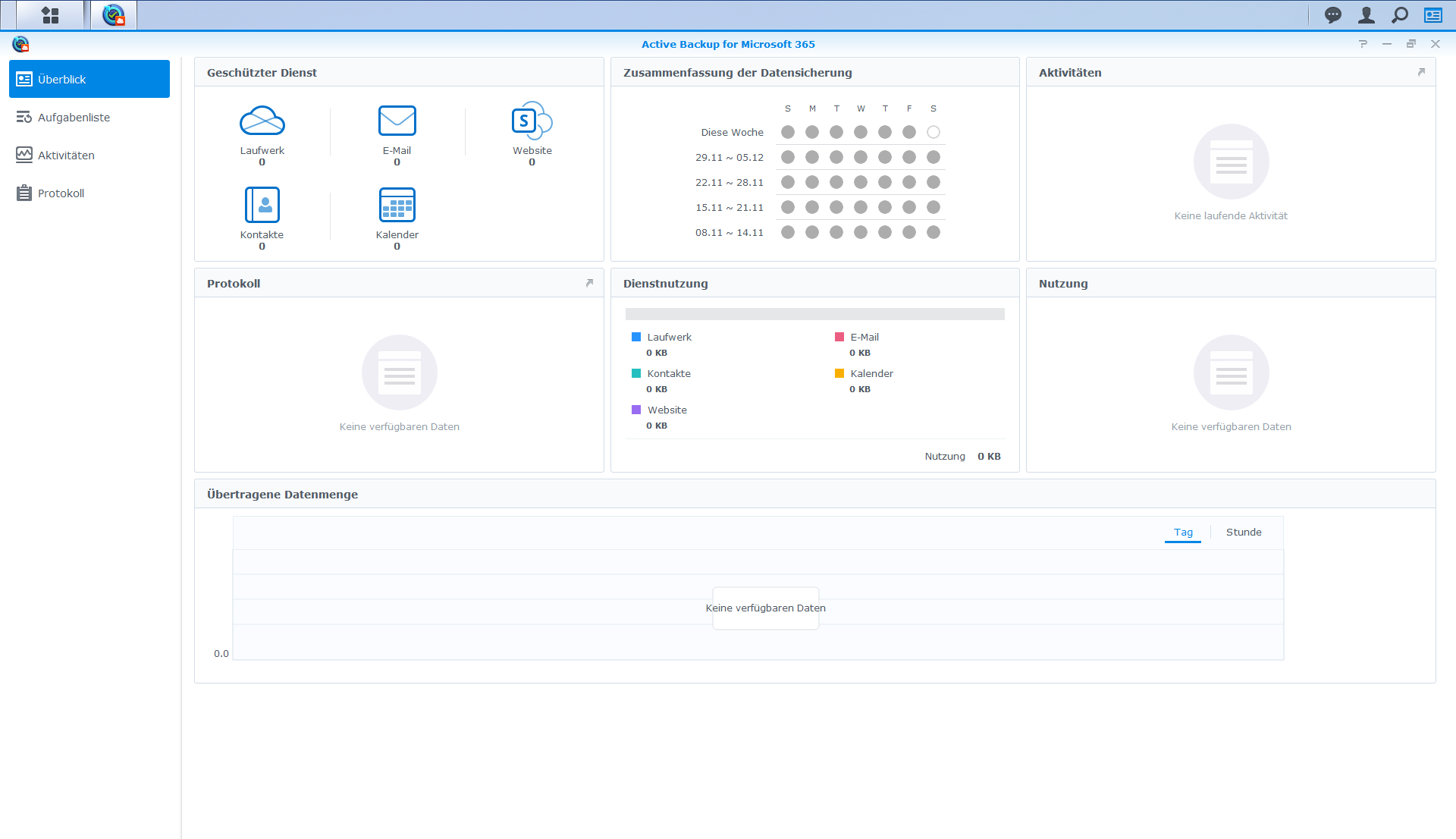Open Aufgabenliste in sidebar

point(74,118)
